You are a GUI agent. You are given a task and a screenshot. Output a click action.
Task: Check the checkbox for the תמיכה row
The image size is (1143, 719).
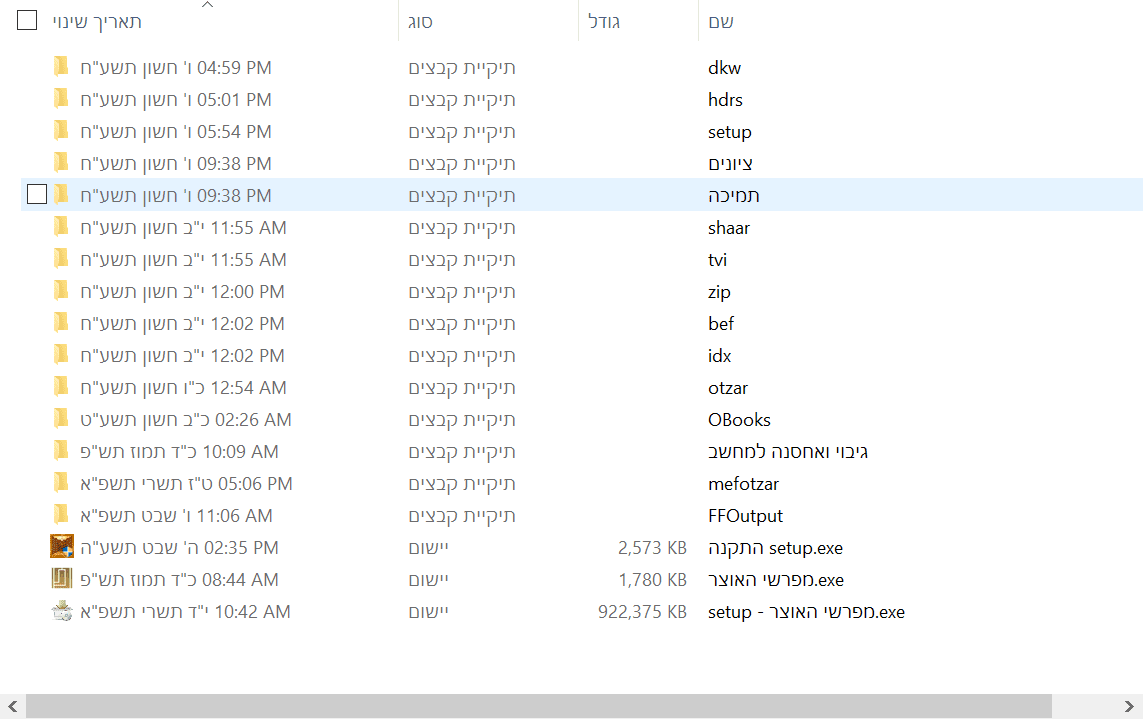click(x=37, y=195)
